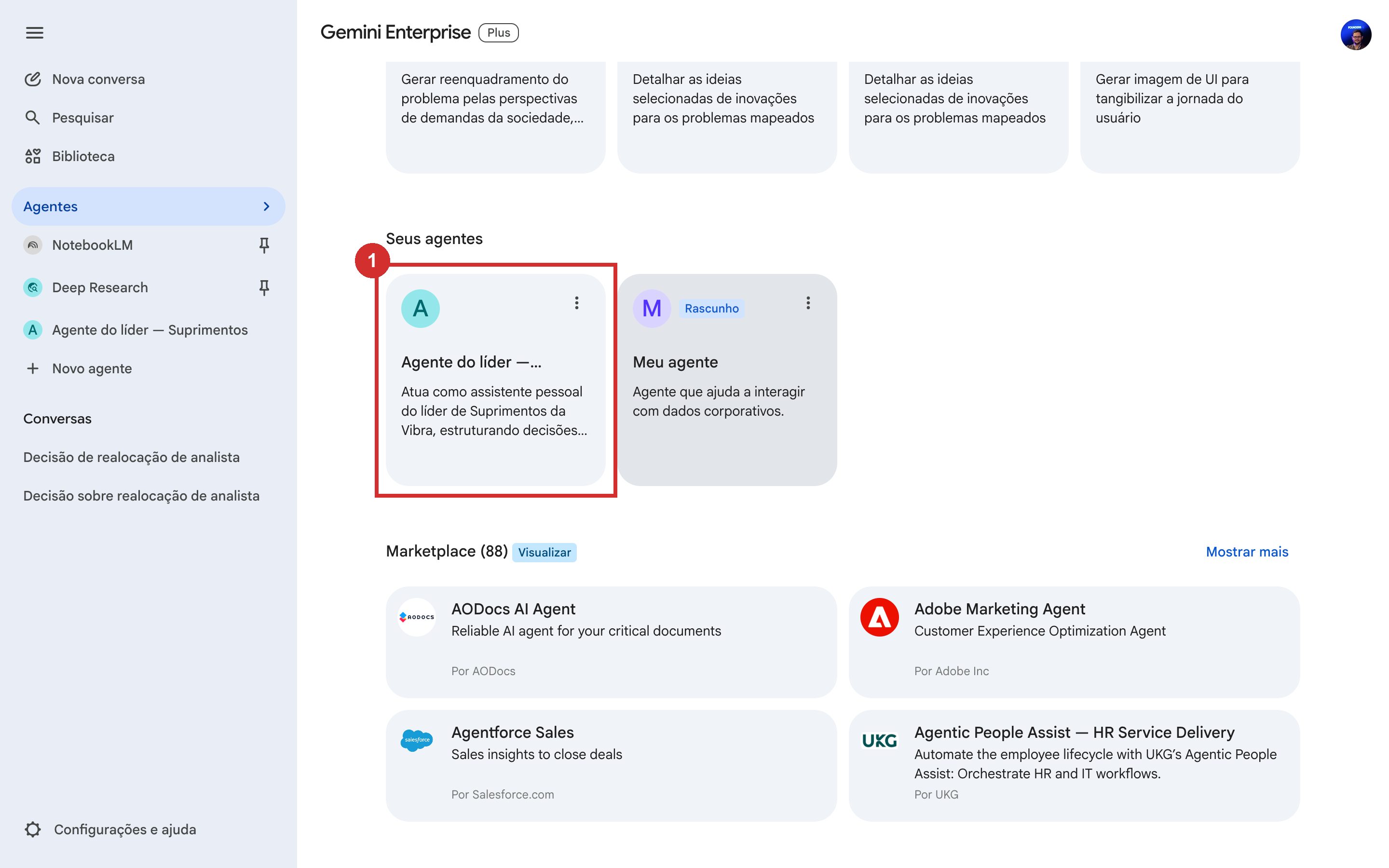Click text Customer Experience Optimization Agent
Viewport: 1389px width, 868px height.
[1040, 631]
